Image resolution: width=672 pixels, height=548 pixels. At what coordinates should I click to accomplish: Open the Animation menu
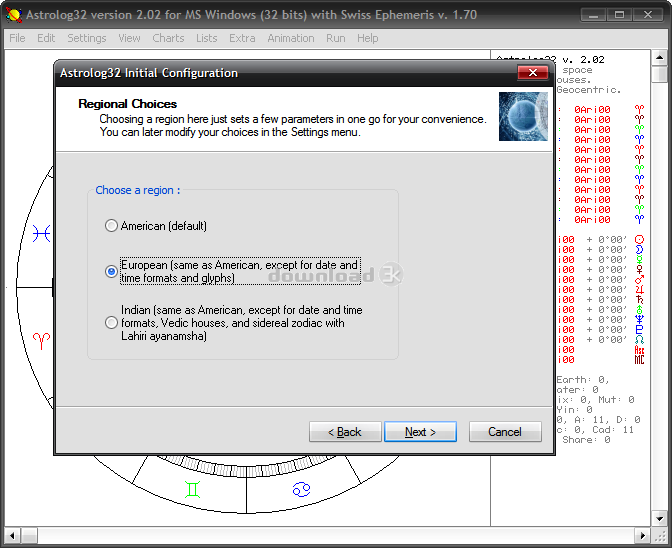pos(291,38)
